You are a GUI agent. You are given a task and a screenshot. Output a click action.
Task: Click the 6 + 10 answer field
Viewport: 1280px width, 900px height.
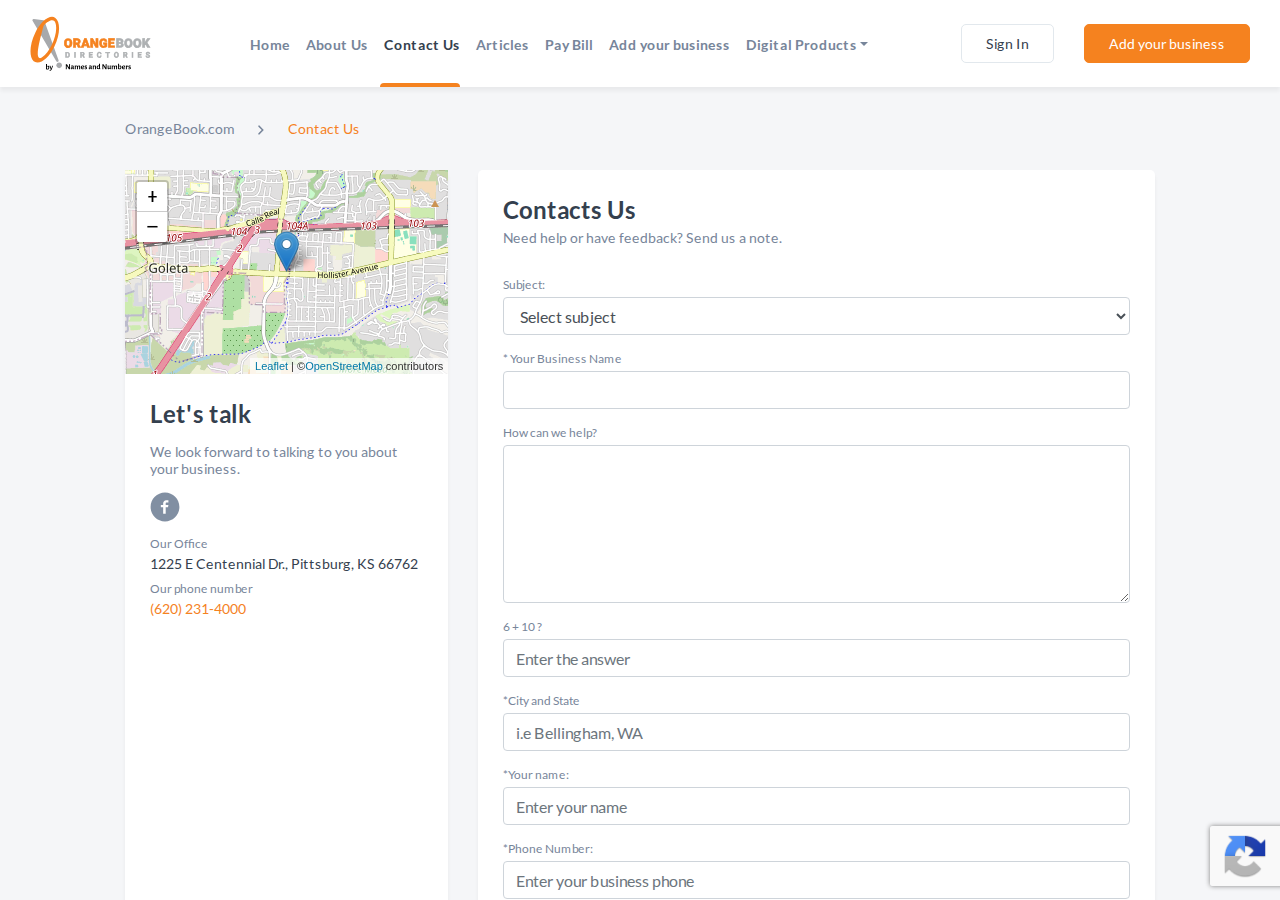tap(816, 658)
